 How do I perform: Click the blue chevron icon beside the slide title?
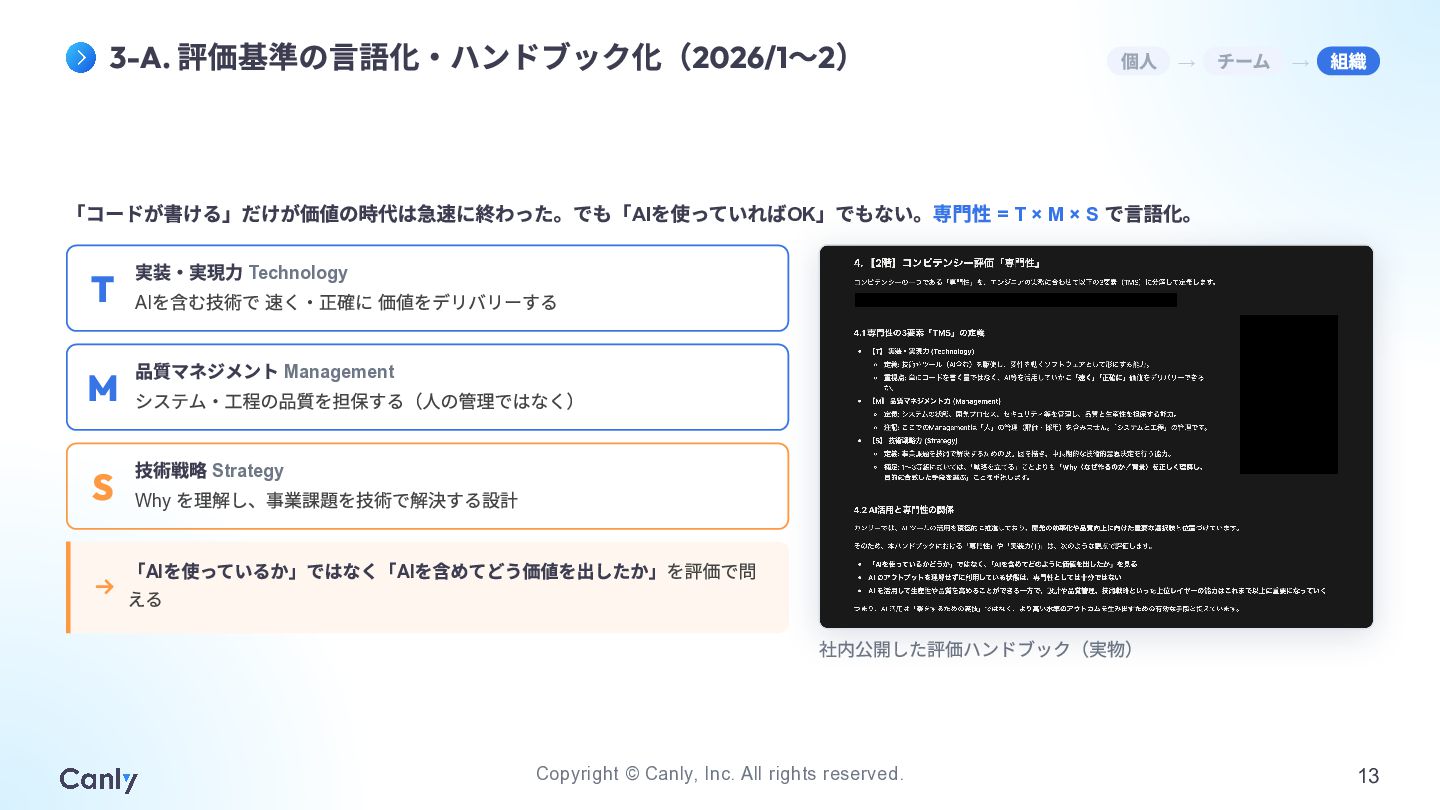tap(81, 58)
